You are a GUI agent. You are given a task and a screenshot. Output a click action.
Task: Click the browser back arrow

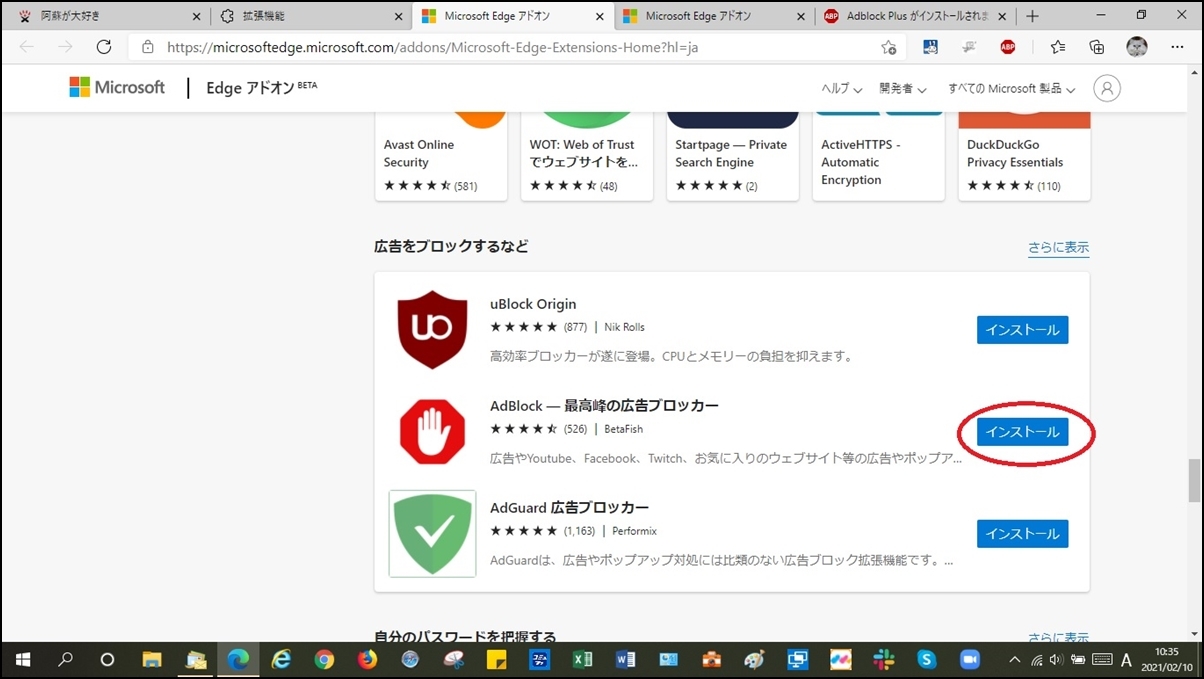click(27, 47)
